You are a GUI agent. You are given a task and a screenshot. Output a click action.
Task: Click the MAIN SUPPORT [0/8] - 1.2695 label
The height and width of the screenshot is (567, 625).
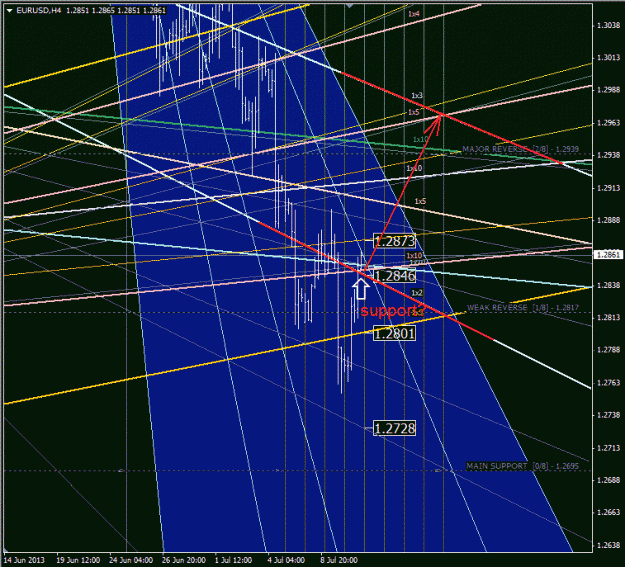522,466
